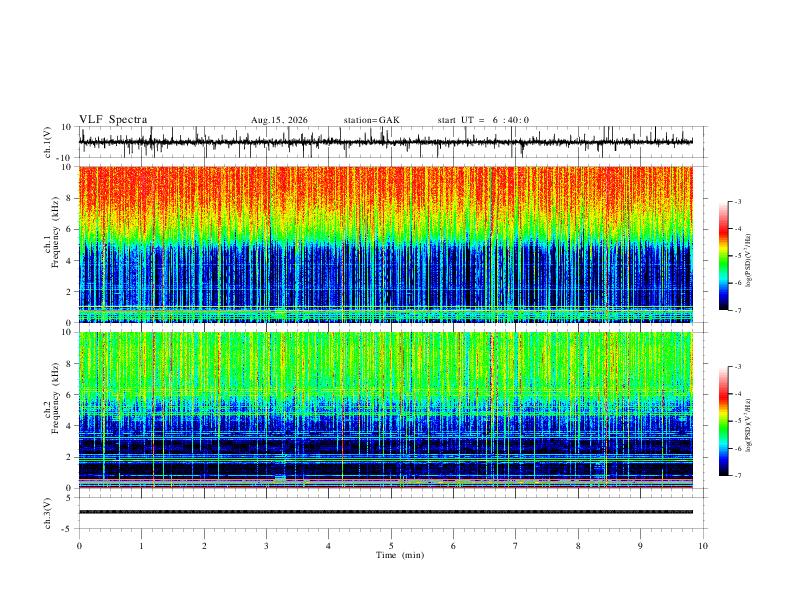792x612 pixels.
Task: Click the ch.3(V) amplitude axis label
Action: pyautogui.click(x=48, y=513)
